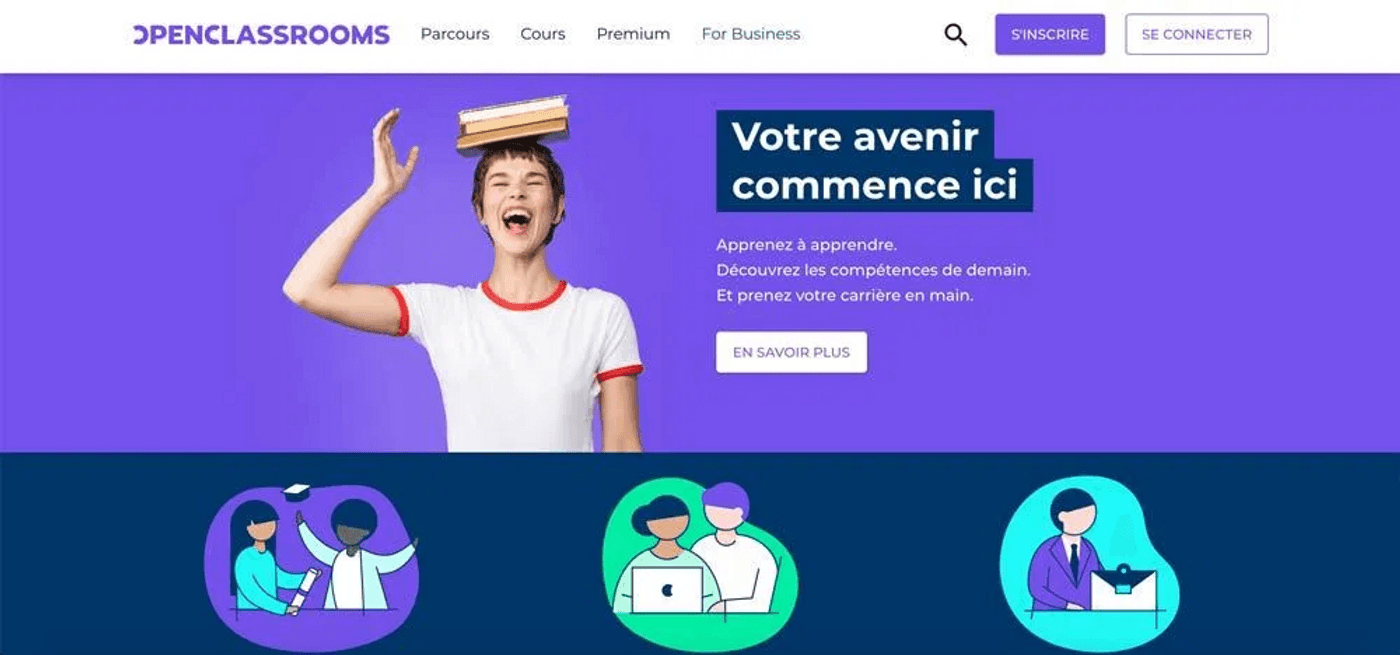Click the "Votre avenir commence ici" heading
The image size is (1400, 655).
tap(874, 161)
